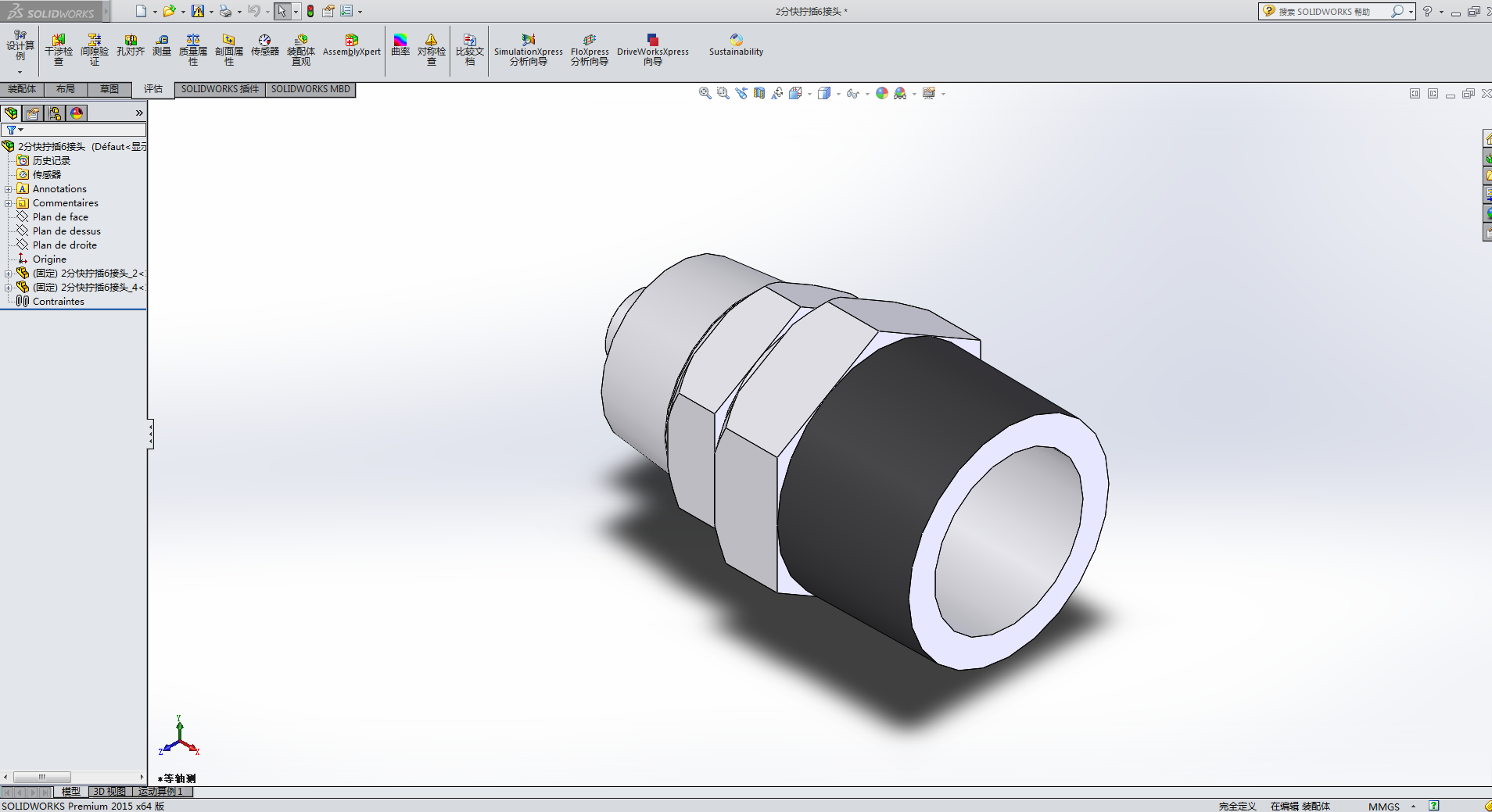The height and width of the screenshot is (812, 1492).
Task: Select Plan de face in the tree
Action: click(60, 217)
